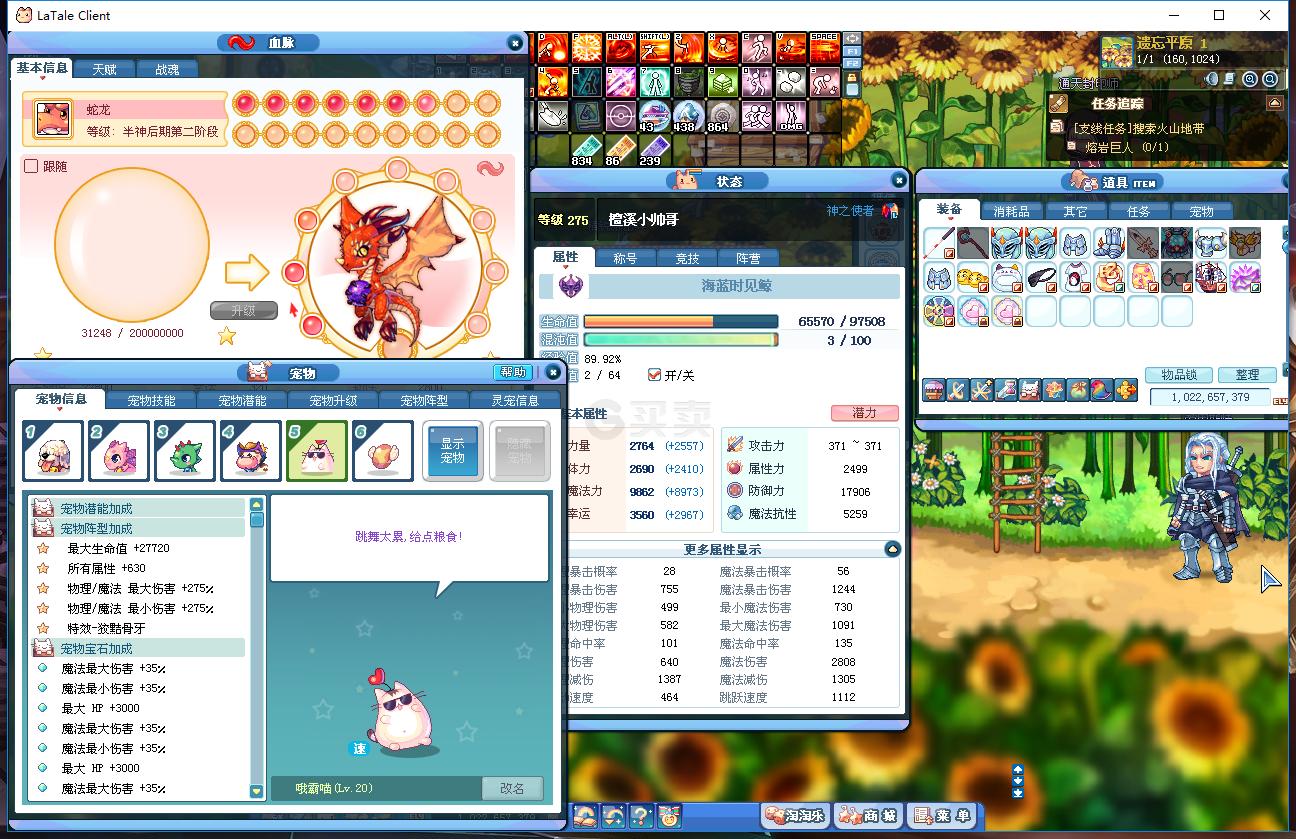Select the red-white staff in inventory
1296x839 pixels.
[x=939, y=243]
